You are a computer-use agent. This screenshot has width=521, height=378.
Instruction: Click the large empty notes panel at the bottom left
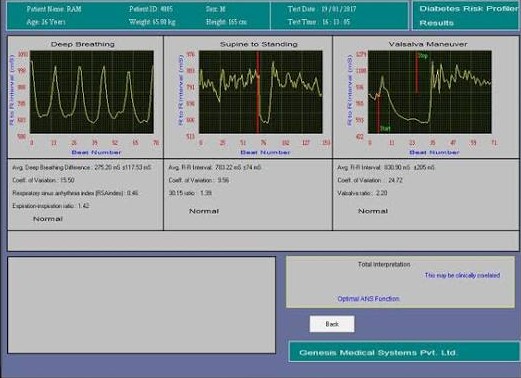(142, 305)
